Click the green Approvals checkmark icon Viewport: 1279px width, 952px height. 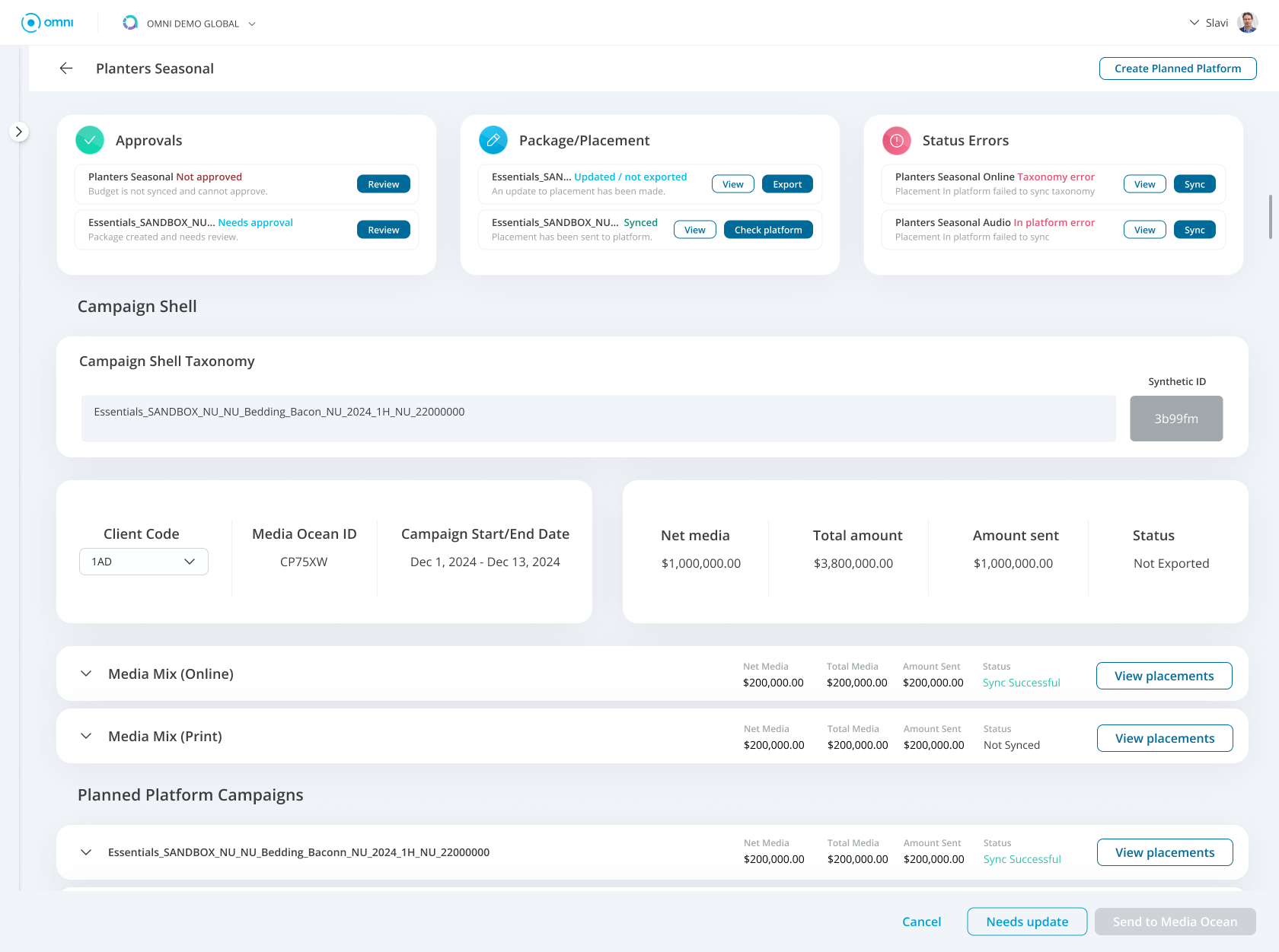click(90, 140)
